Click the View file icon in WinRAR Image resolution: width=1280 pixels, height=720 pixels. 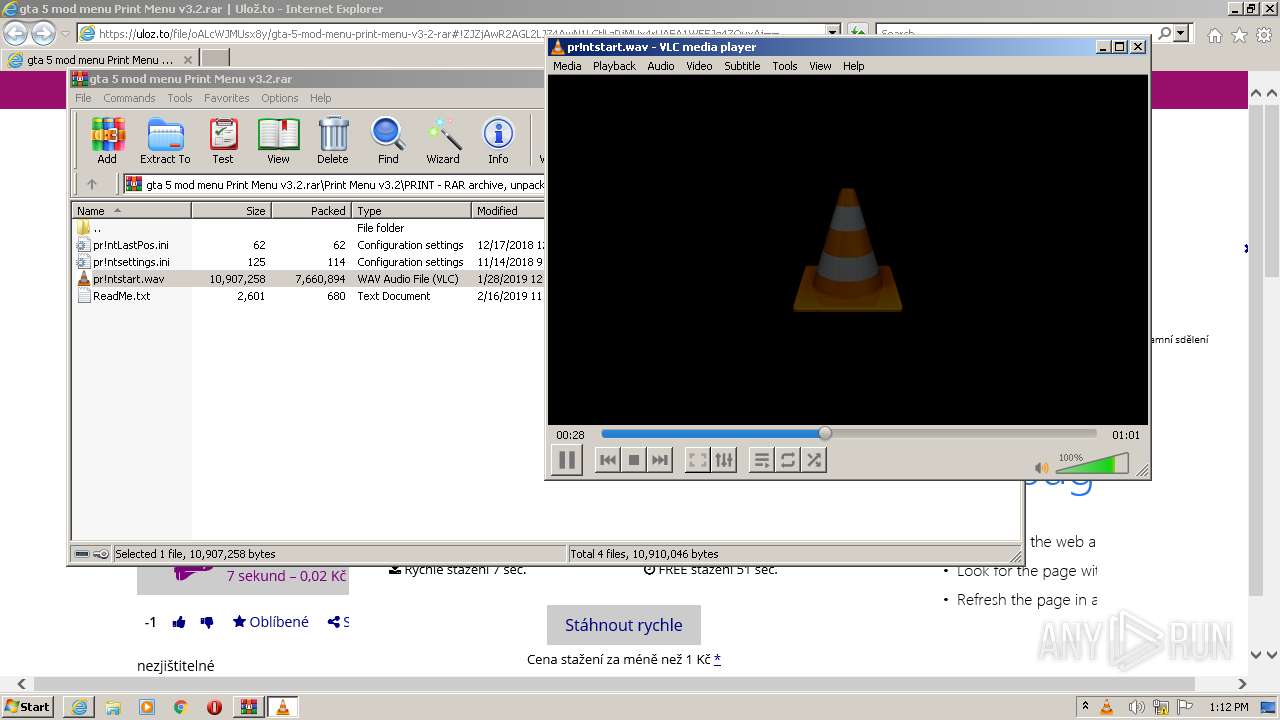click(x=278, y=140)
